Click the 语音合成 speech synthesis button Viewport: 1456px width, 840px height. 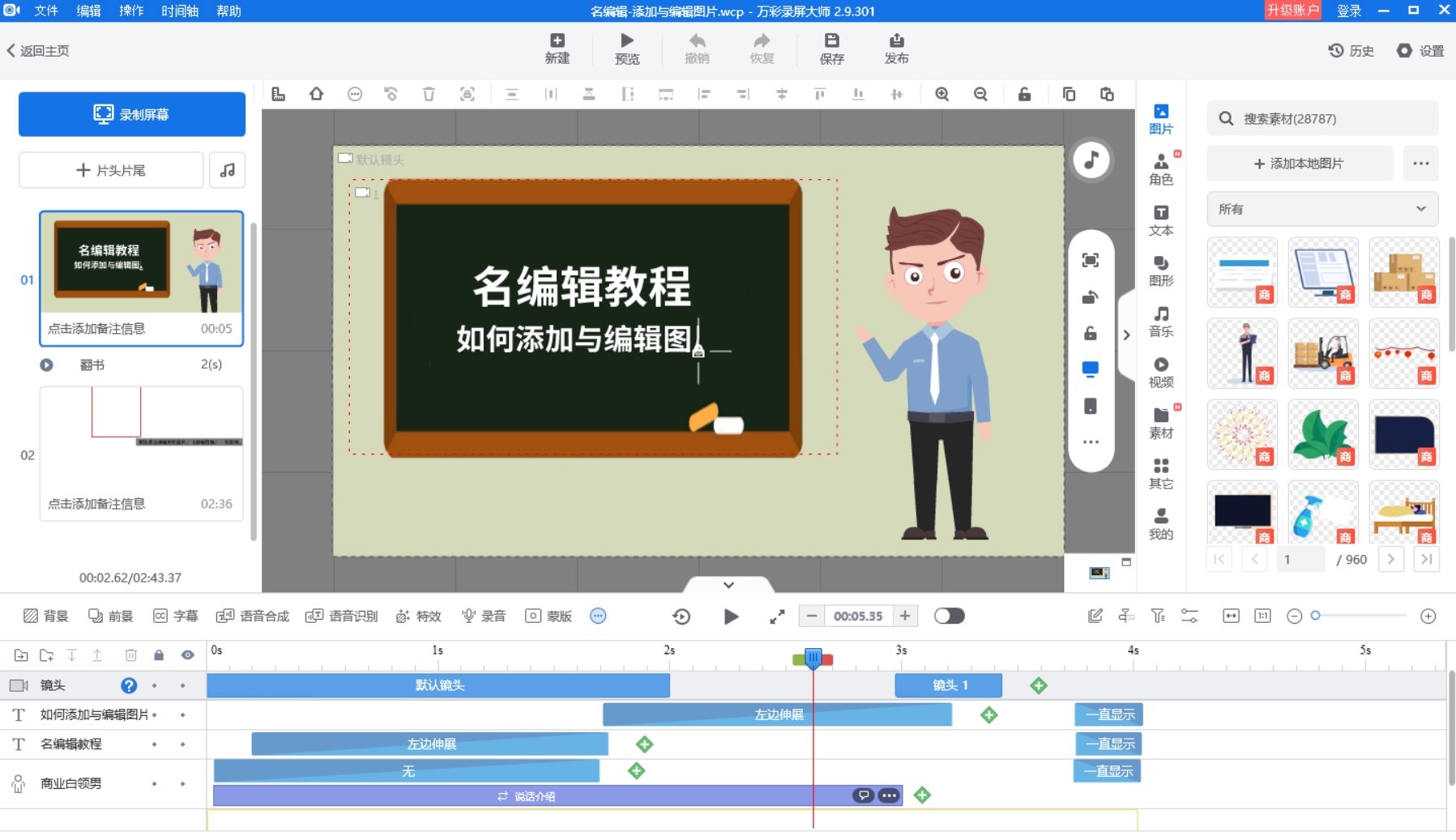coord(253,616)
